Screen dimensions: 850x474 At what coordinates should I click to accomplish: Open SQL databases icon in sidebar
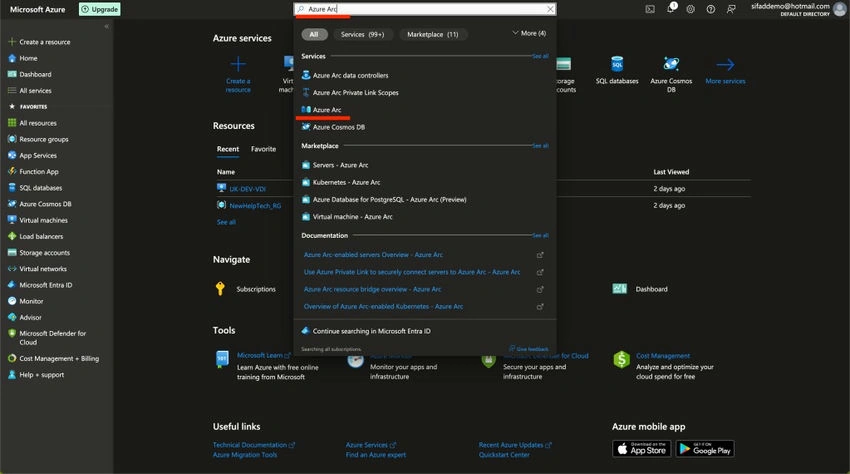pos(12,188)
